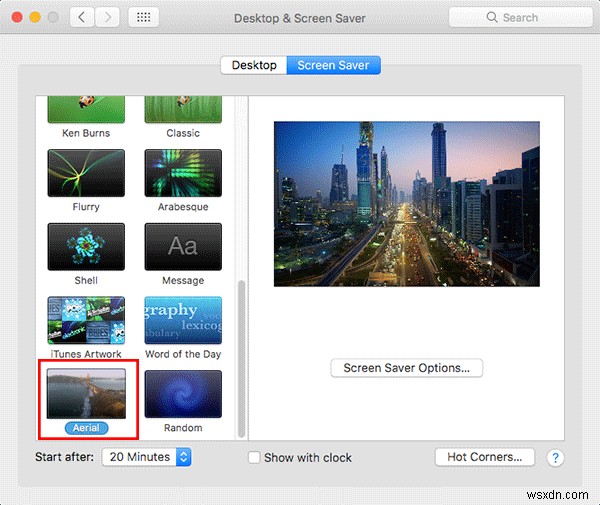This screenshot has width=600, height=505.
Task: Pick the Shell screen saver thumbnail
Action: point(86,247)
